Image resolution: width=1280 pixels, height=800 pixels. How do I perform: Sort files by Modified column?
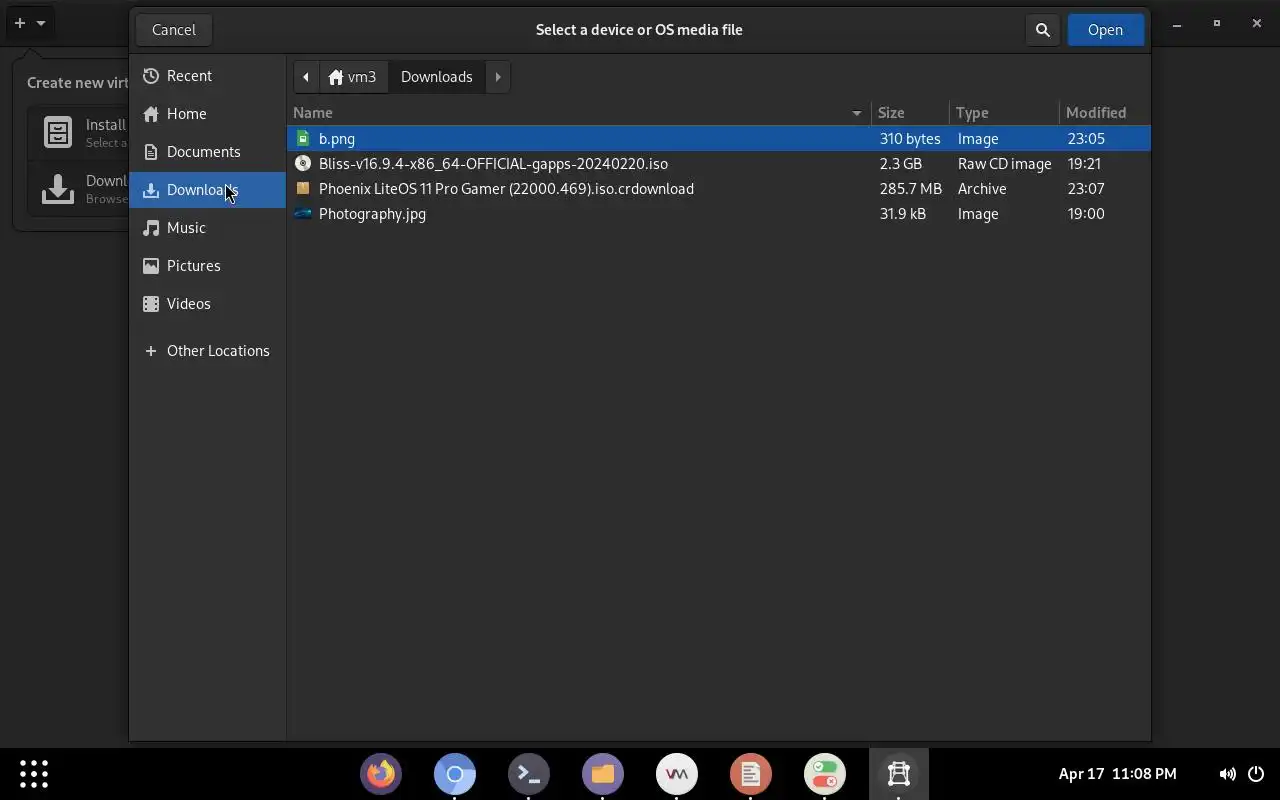click(x=1104, y=113)
